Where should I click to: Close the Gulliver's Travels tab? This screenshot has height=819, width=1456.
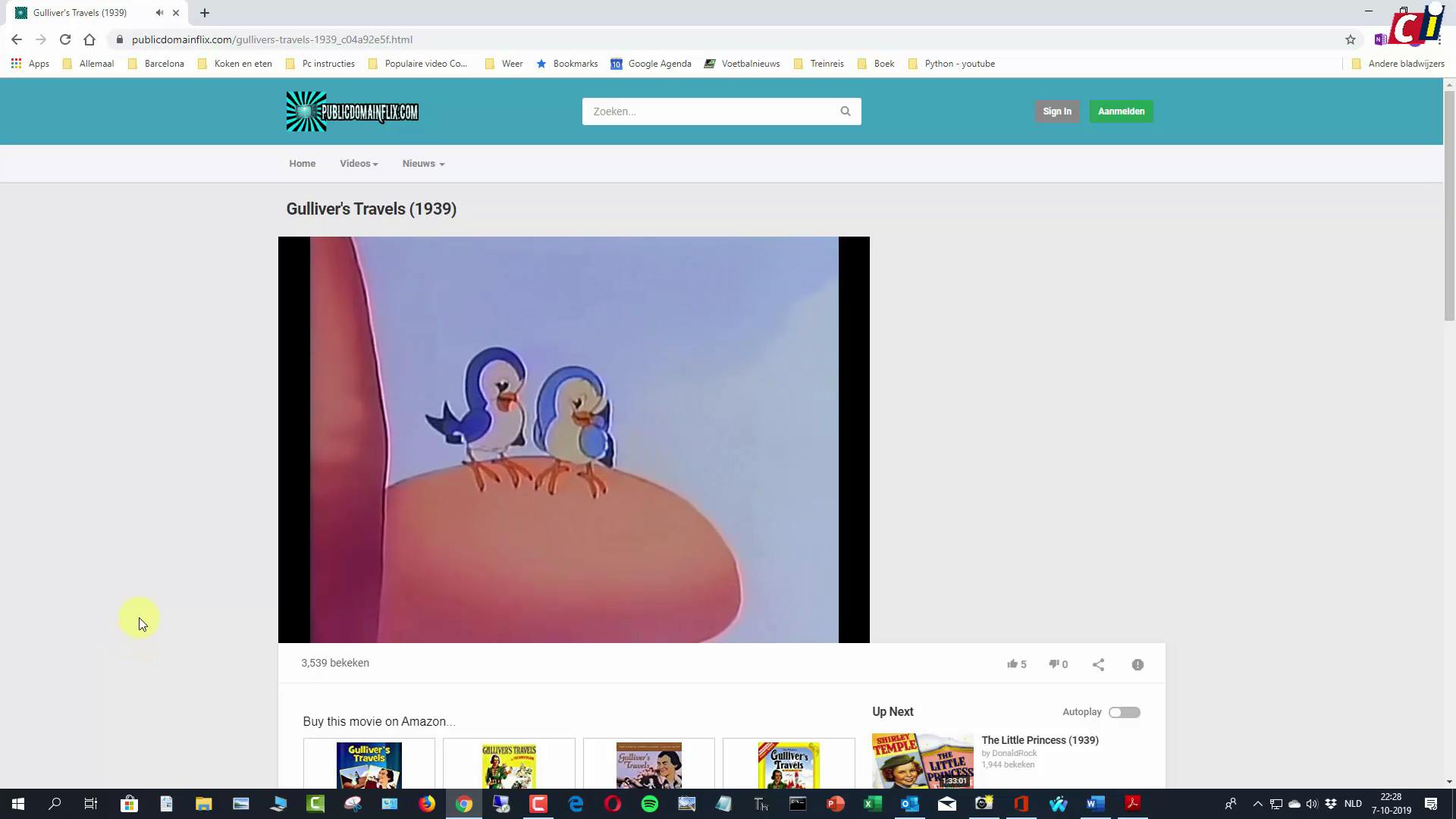176,13
